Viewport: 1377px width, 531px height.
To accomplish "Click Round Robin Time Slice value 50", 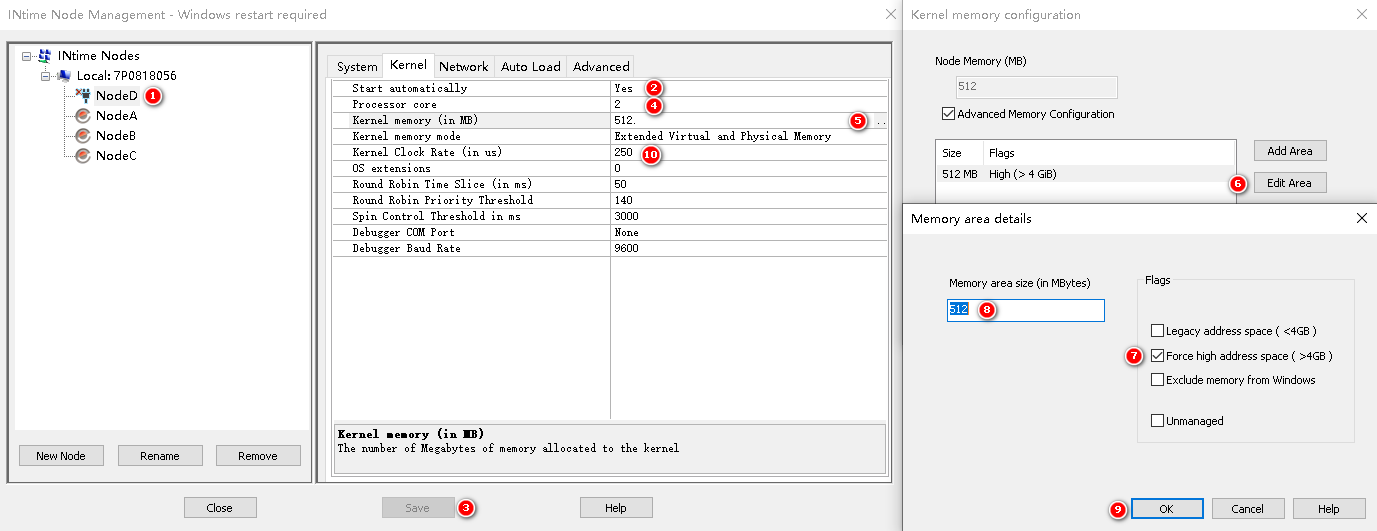I will pyautogui.click(x=620, y=185).
